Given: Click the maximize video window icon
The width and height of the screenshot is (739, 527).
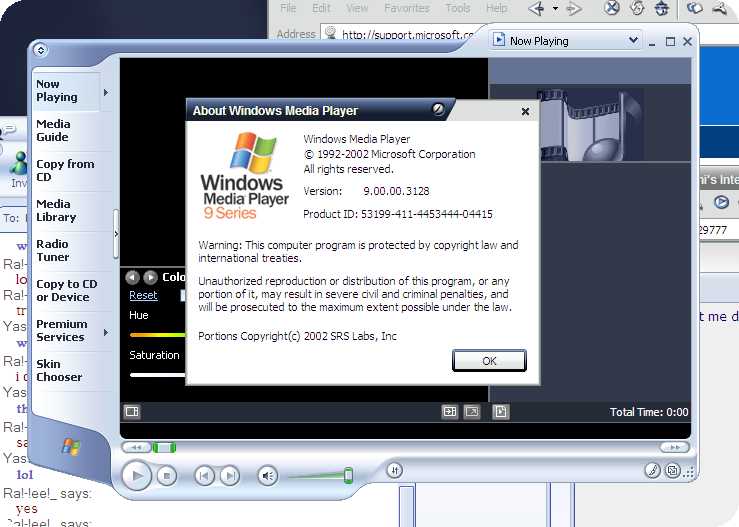Looking at the screenshot, I should tap(450, 412).
